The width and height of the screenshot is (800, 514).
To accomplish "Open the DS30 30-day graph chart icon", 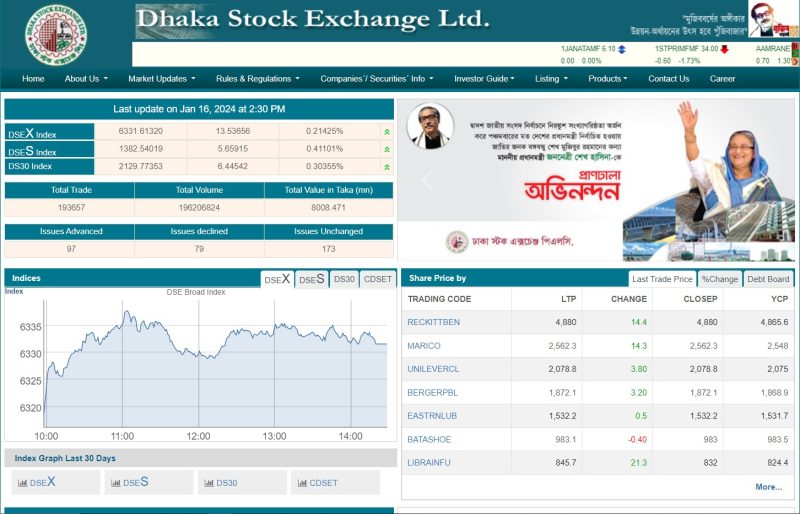I will point(208,483).
